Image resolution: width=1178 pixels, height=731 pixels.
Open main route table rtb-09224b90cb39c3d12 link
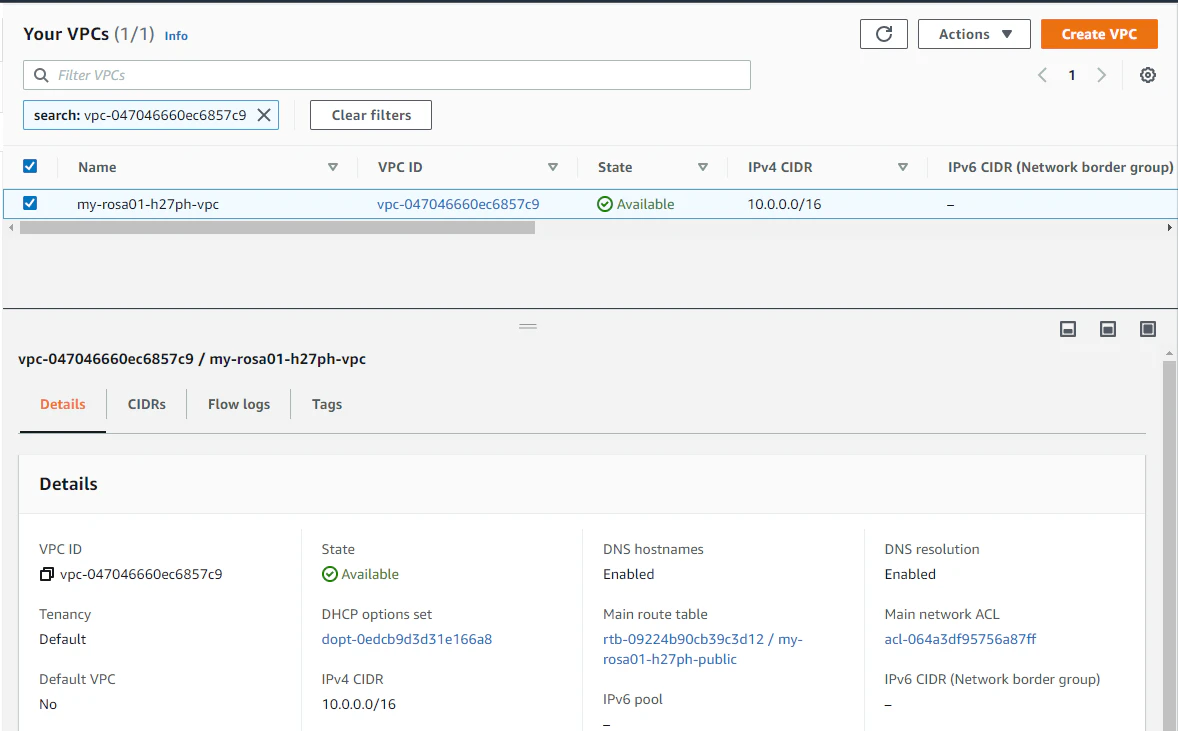702,649
